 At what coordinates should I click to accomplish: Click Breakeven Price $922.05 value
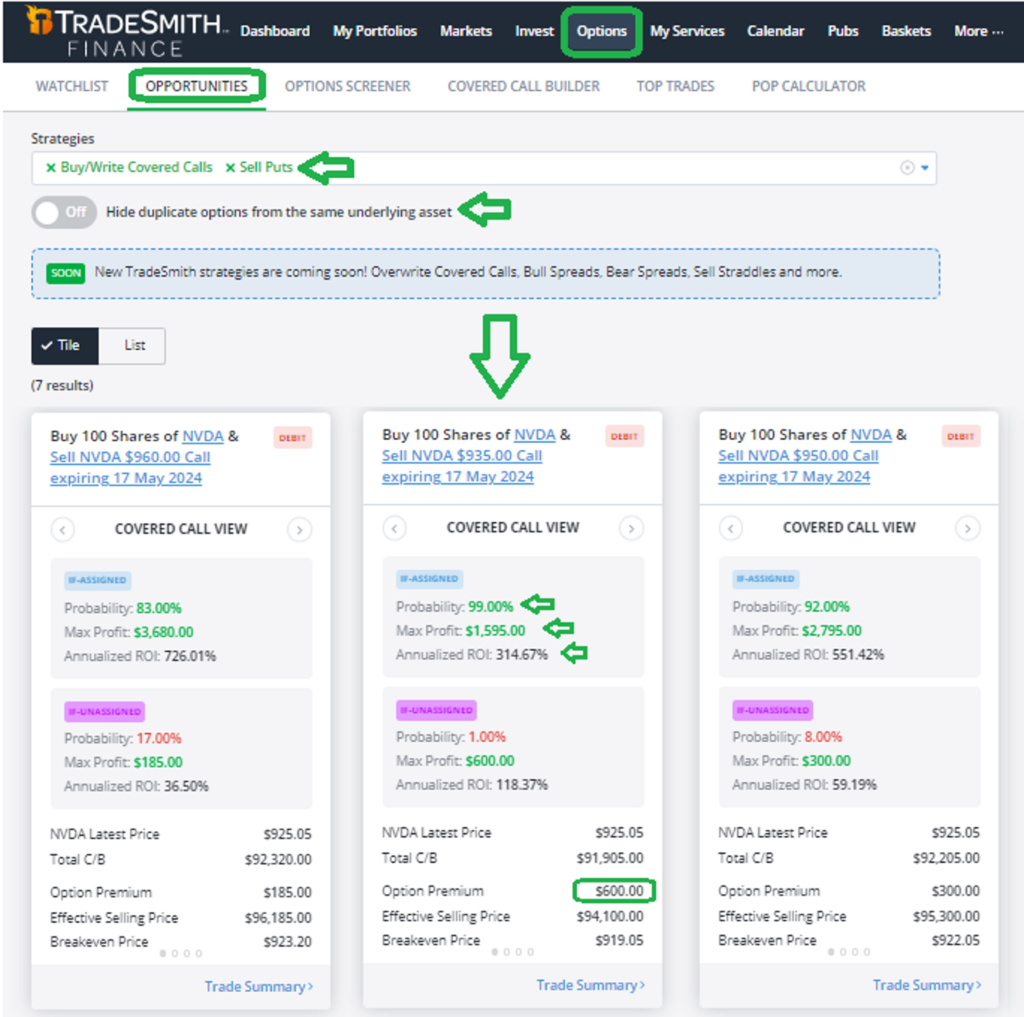(955, 941)
